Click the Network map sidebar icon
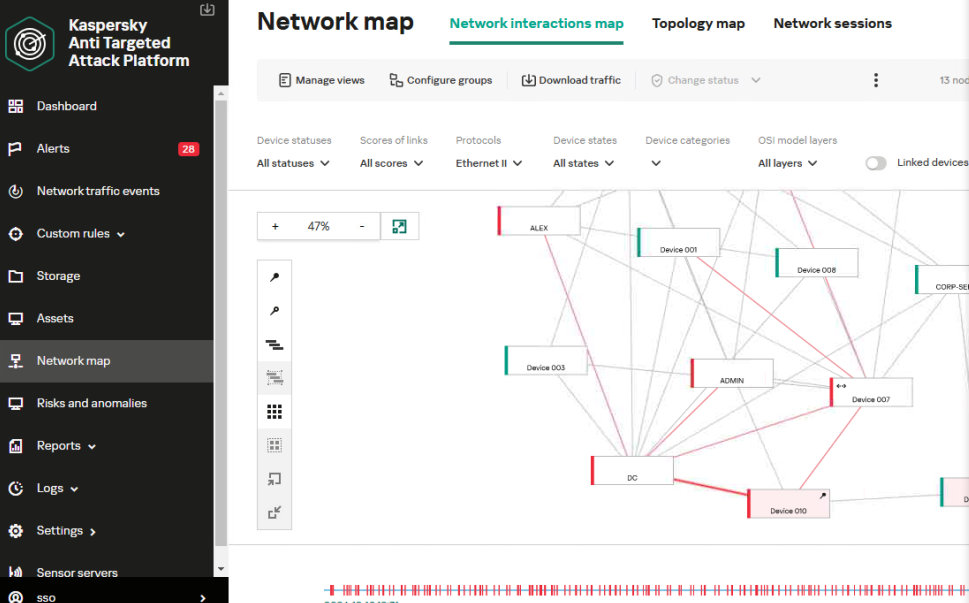Viewport: 969px width, 603px height. [15, 361]
